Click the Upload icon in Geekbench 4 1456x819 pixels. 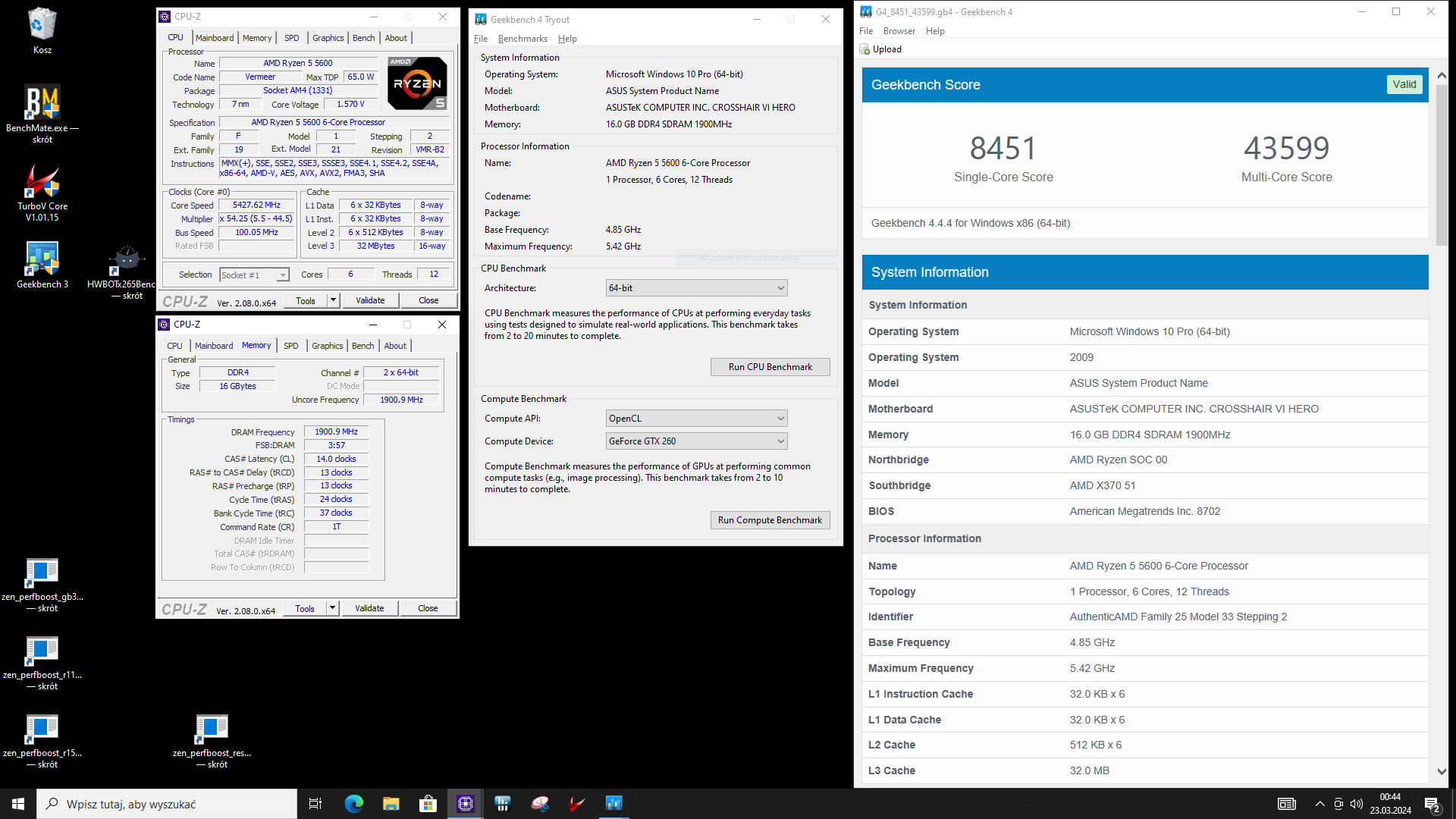point(864,49)
